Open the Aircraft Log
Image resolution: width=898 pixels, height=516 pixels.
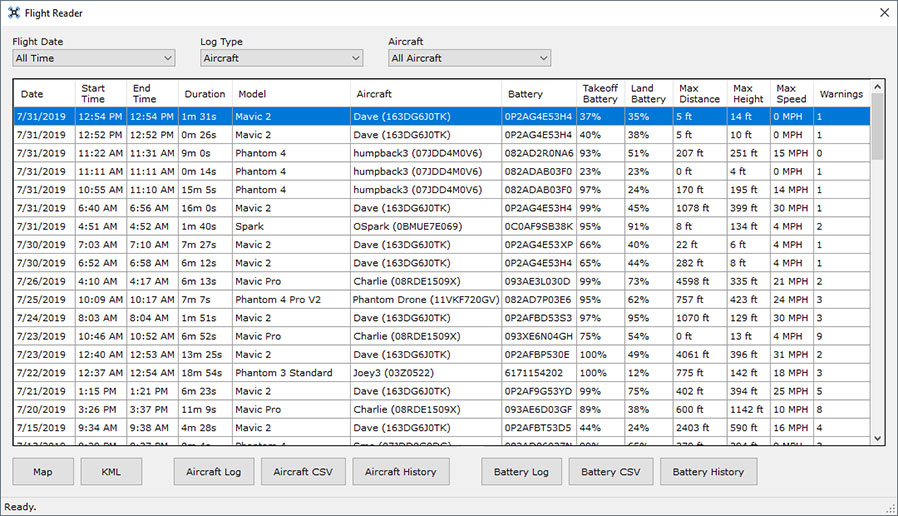tap(214, 472)
